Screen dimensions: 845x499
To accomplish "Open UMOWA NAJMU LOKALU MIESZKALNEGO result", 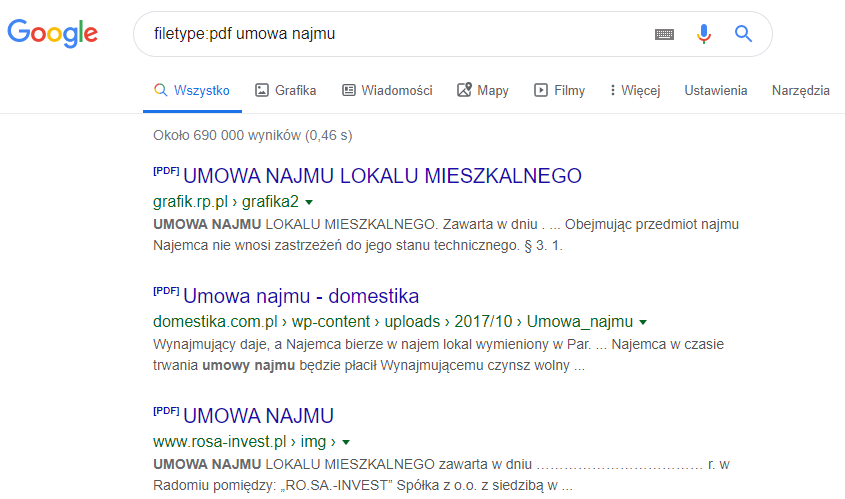I will 382,176.
